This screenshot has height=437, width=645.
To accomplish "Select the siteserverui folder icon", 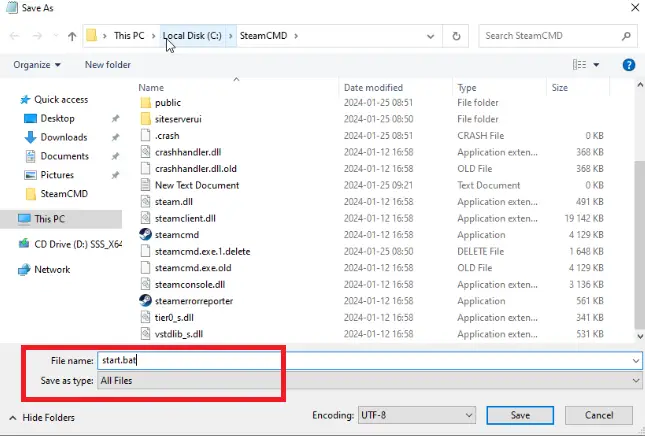I will [x=146, y=119].
